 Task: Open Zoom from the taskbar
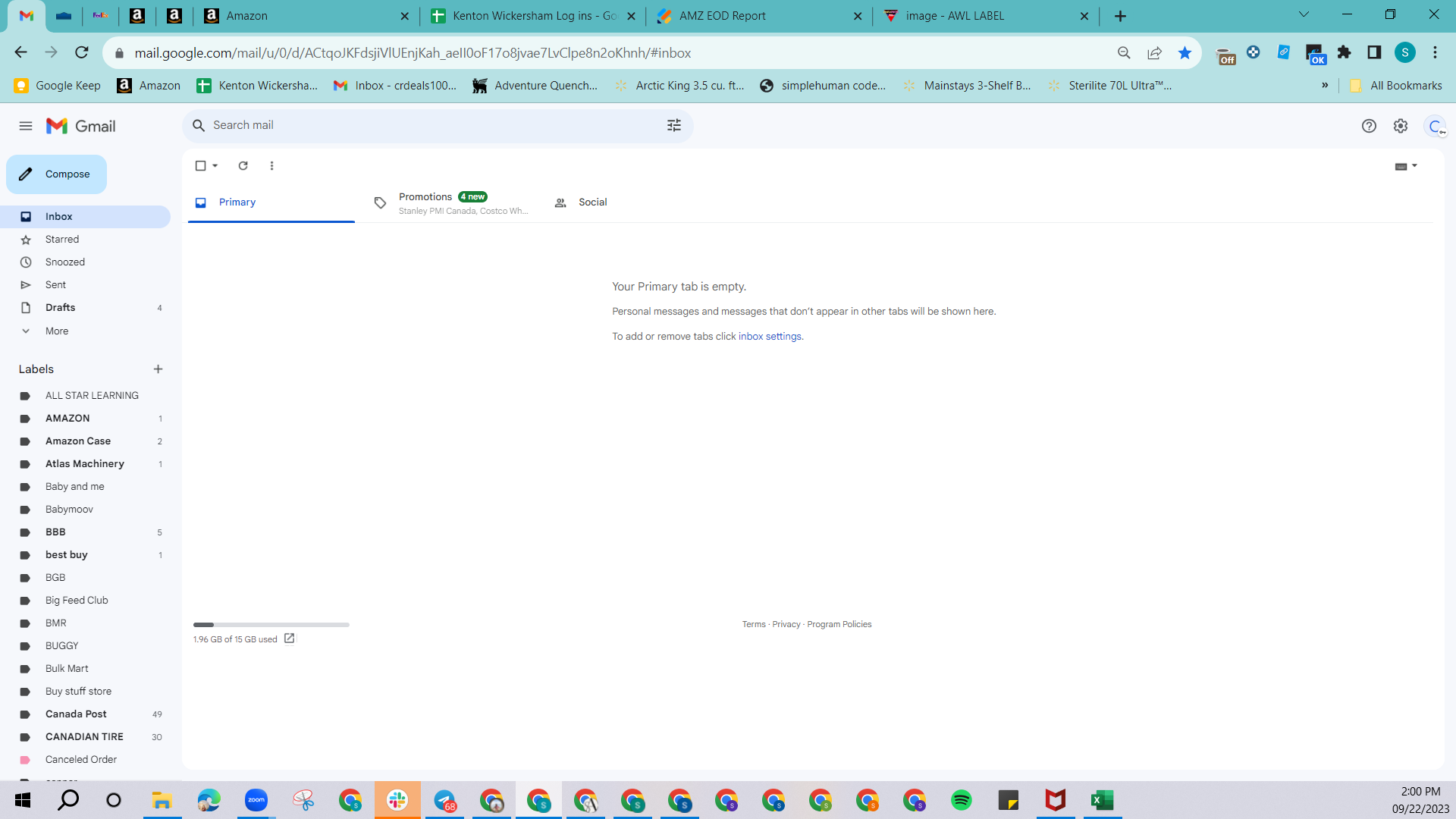(x=256, y=800)
